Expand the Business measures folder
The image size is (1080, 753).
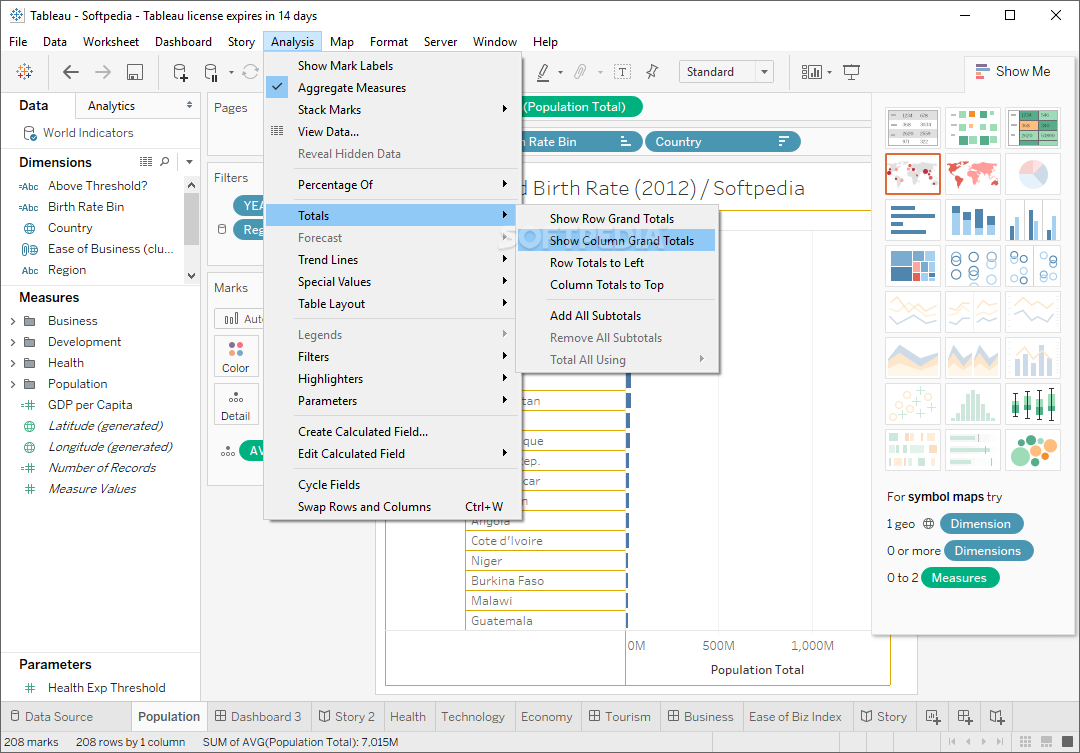coord(13,321)
